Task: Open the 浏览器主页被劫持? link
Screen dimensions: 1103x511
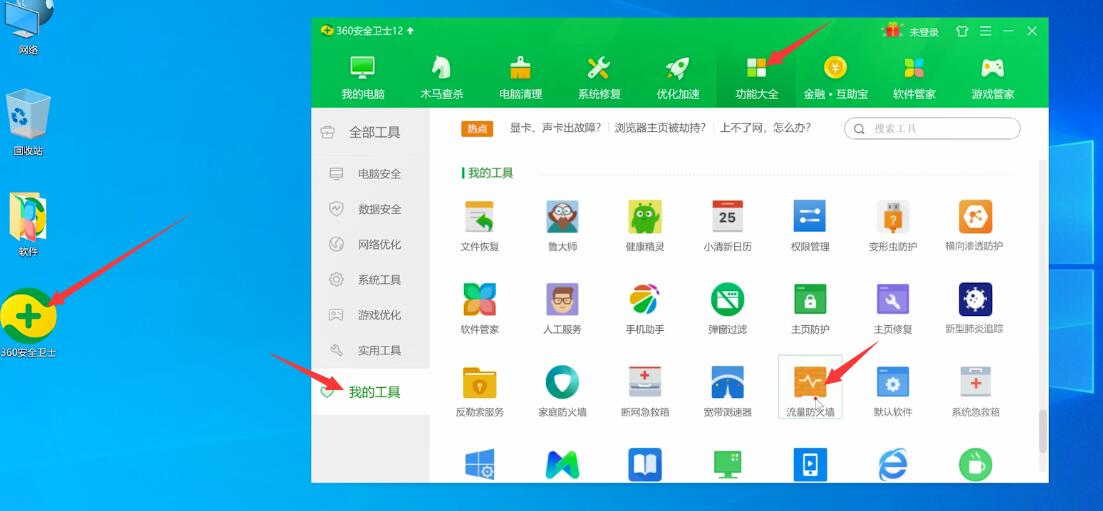Action: click(661, 128)
